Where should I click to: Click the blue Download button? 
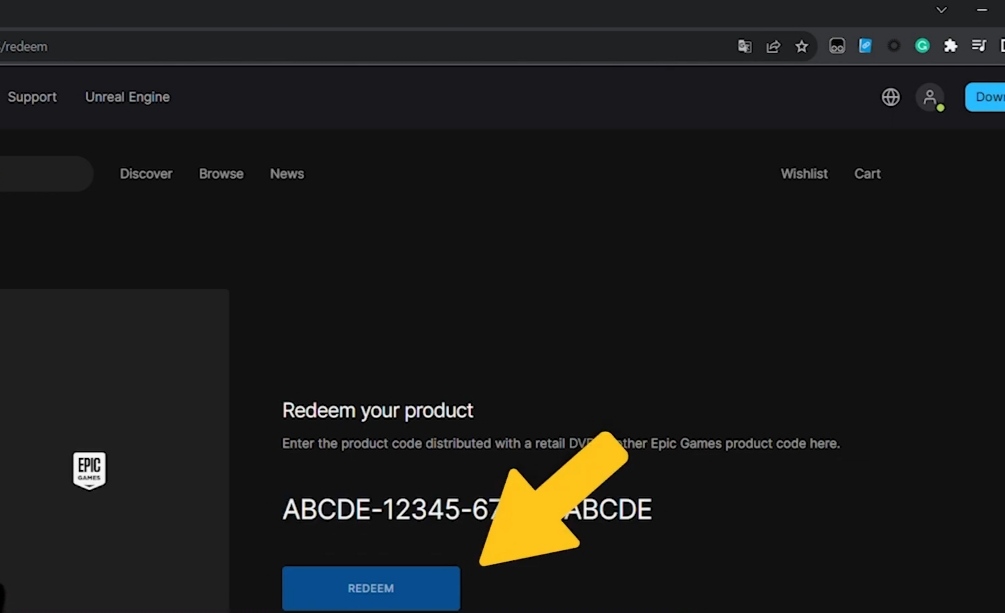coord(985,97)
